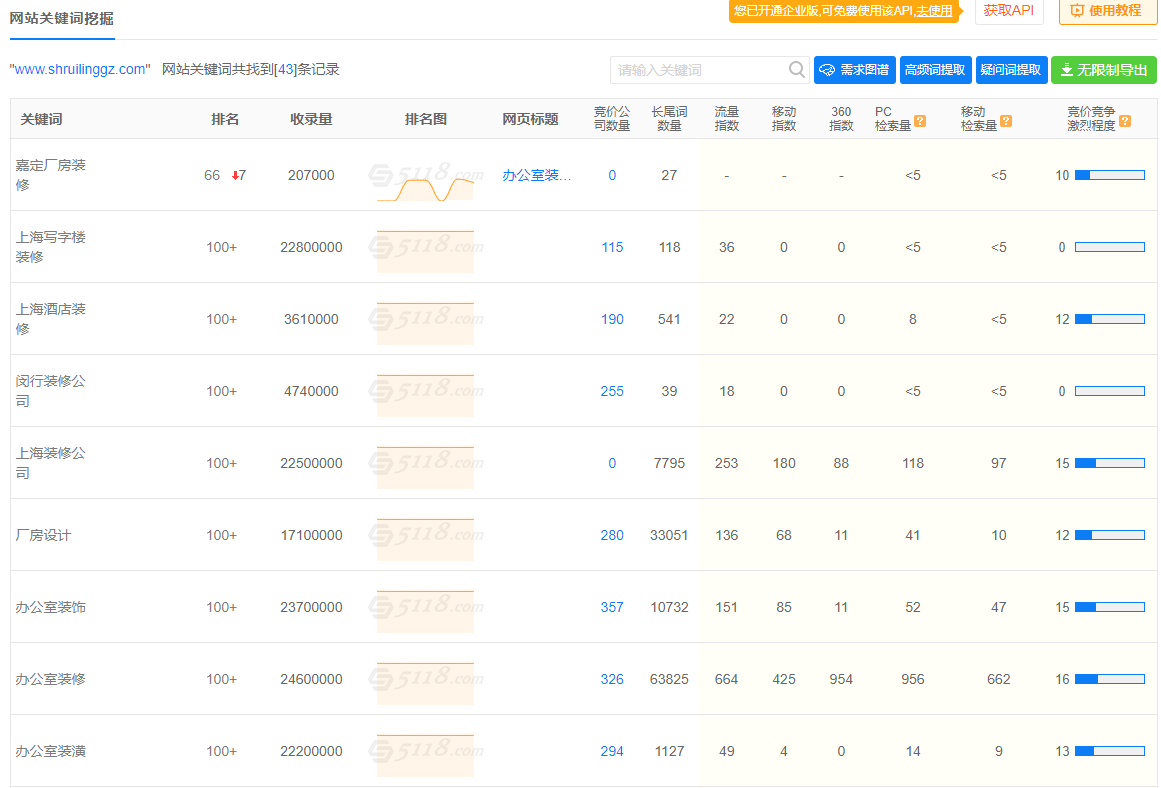This screenshot has height=788, width=1161.
Task: Click the competition bar for 办公室装修
Action: [1110, 679]
